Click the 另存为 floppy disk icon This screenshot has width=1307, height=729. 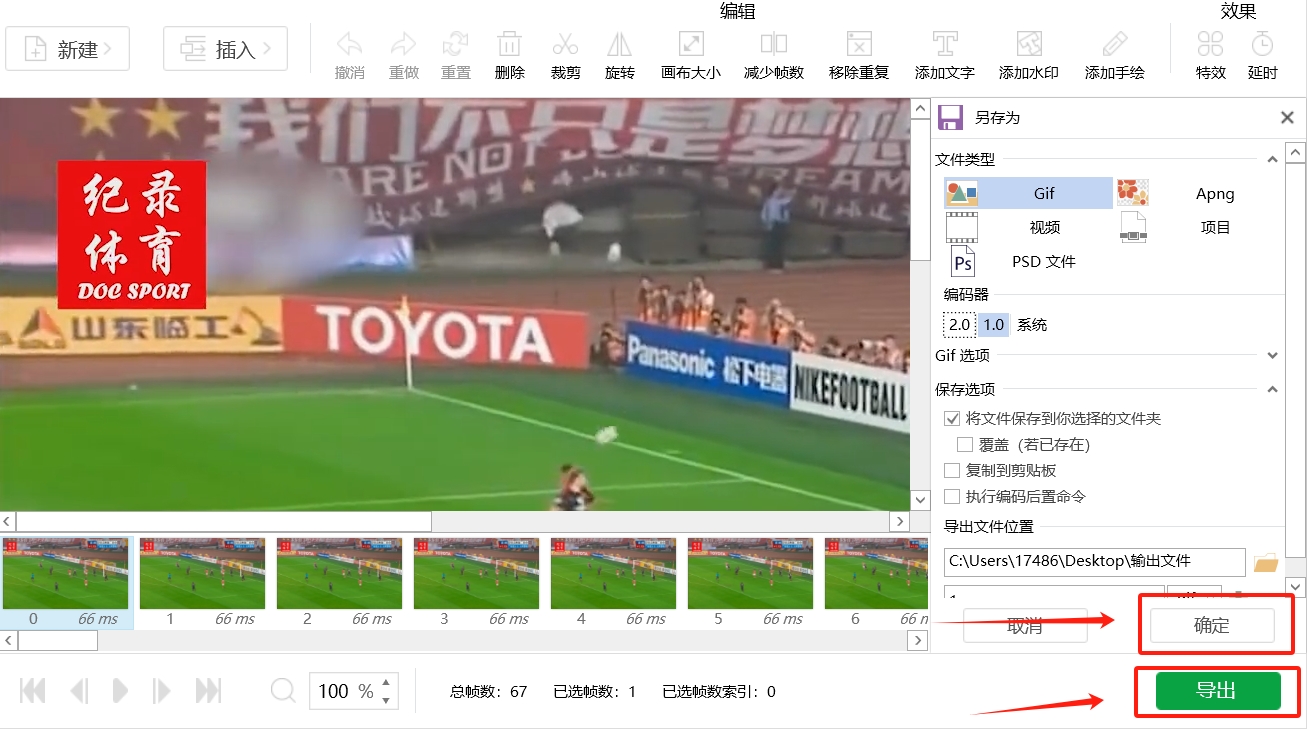(x=950, y=117)
